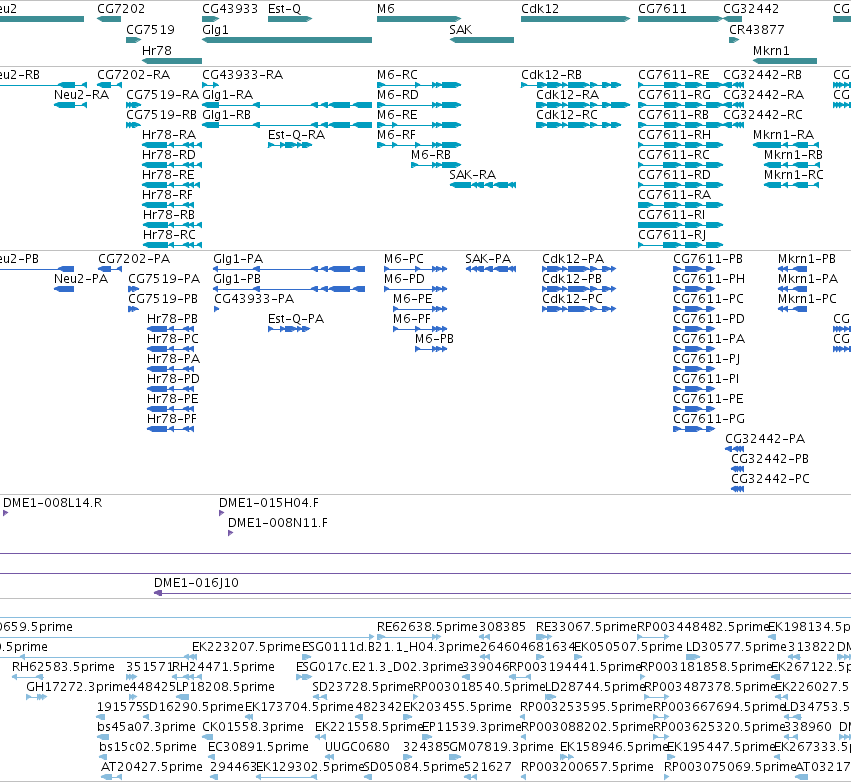The image size is (851, 782).
Task: Click the DME1-008N11.F BAC end label
Action: tap(278, 523)
